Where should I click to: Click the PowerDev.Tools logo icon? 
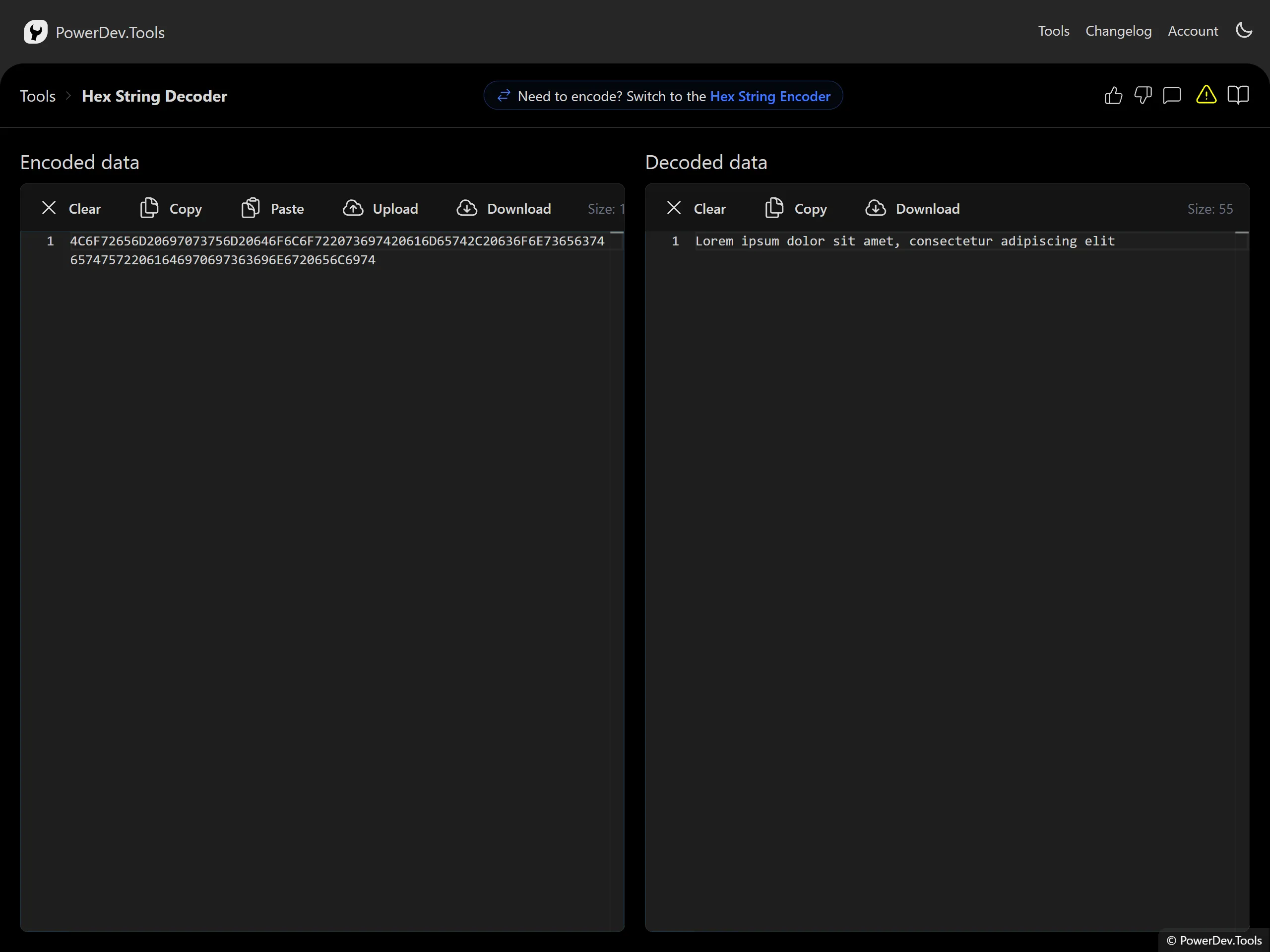tap(36, 32)
